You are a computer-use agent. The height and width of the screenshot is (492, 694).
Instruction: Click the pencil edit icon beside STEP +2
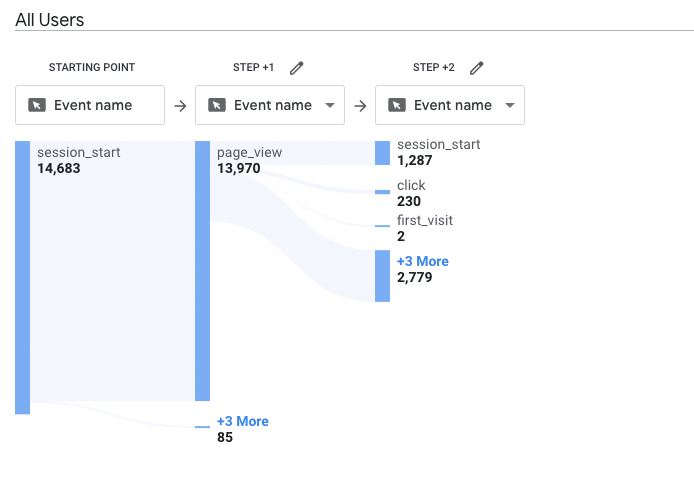click(476, 68)
